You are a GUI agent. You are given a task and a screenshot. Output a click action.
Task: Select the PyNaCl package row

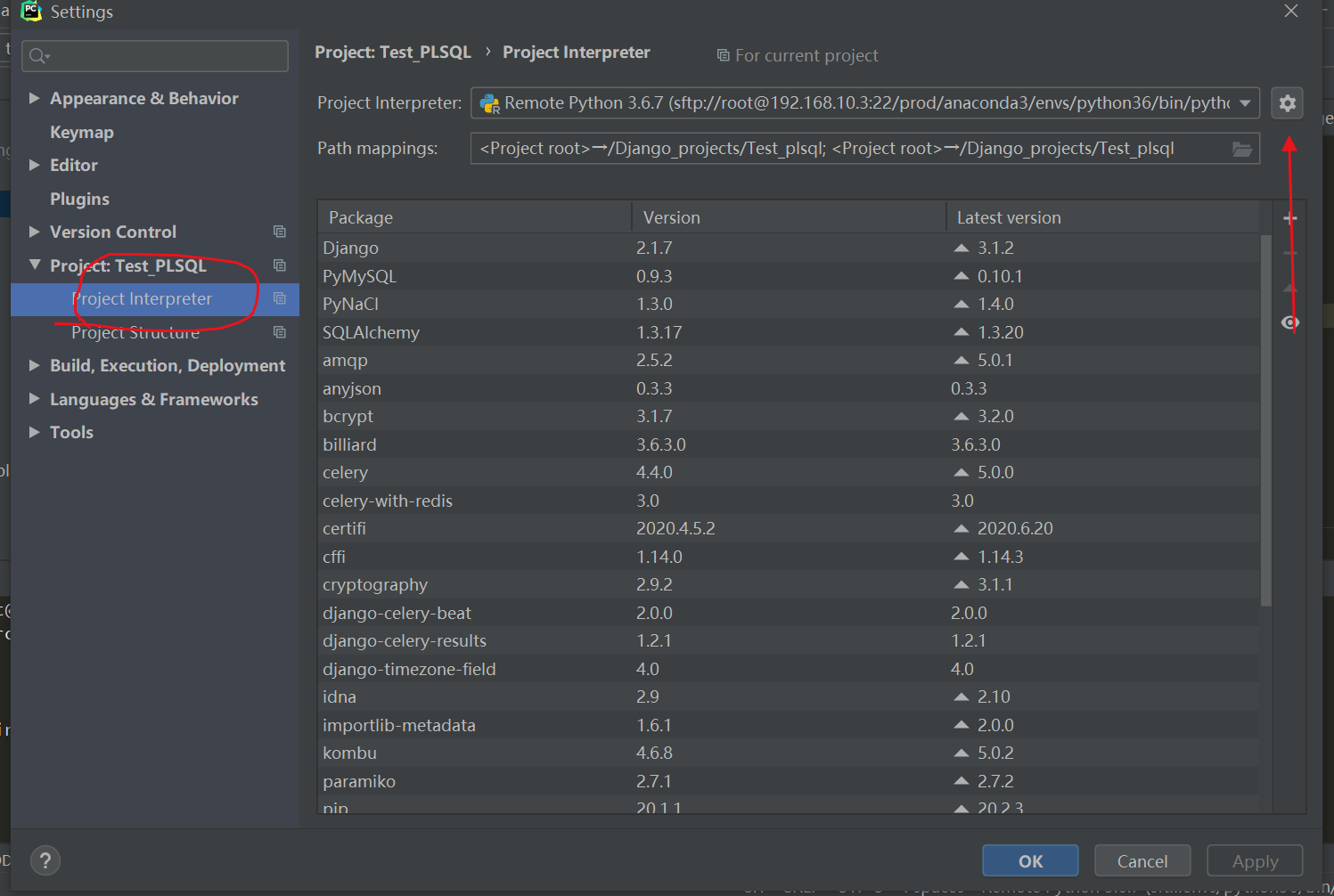(x=789, y=304)
